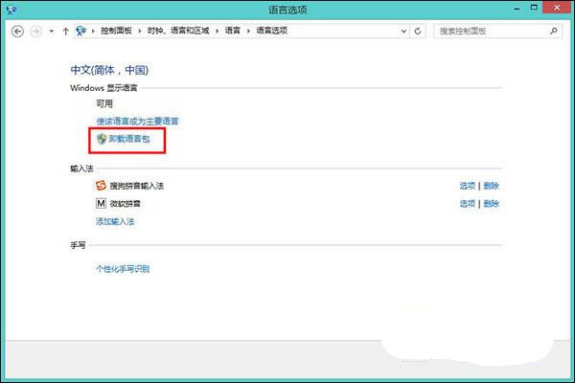
Task: Click 删除 for 微软拼音
Action: (x=491, y=203)
